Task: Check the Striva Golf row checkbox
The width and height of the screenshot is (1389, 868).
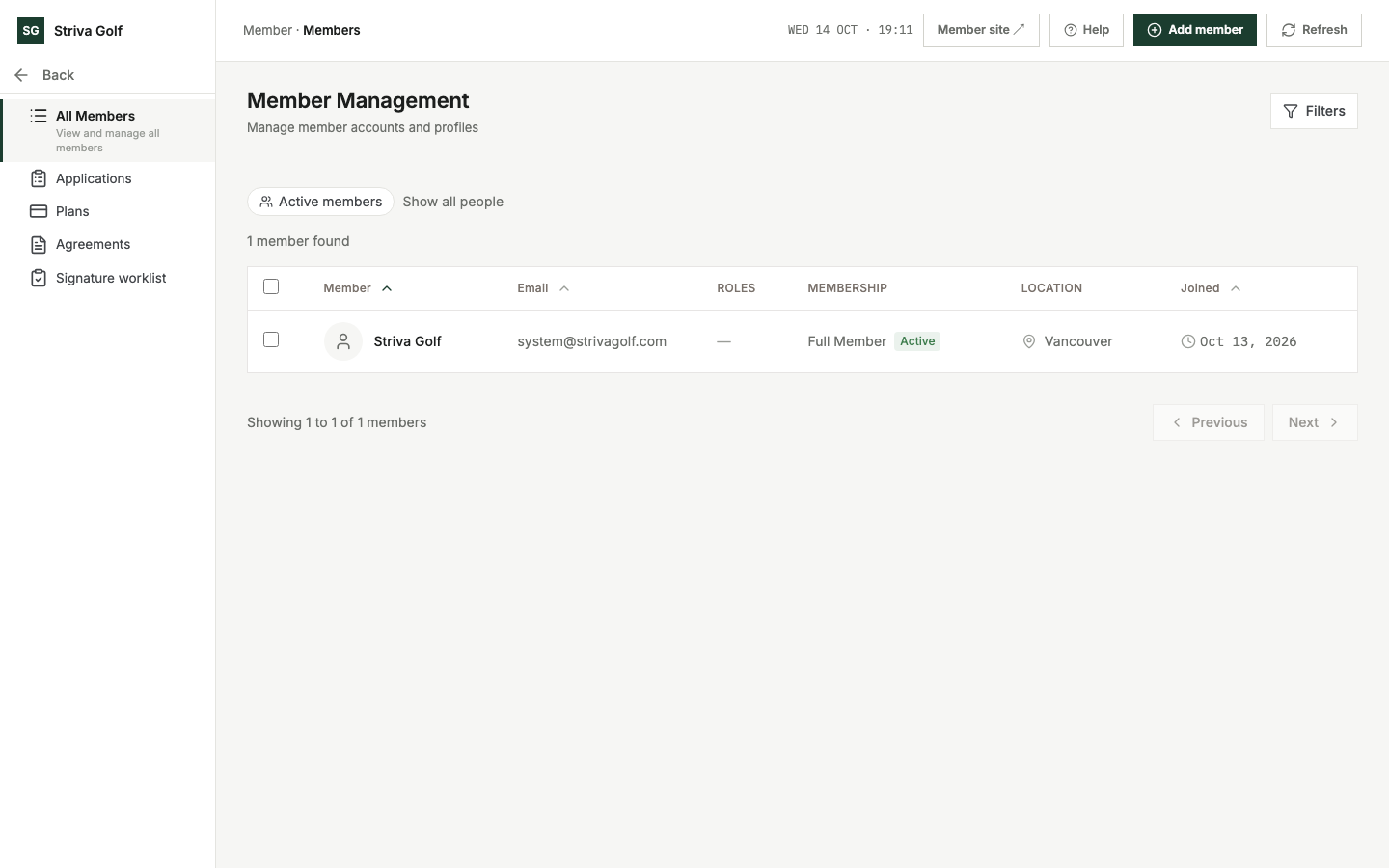Action: coord(271,339)
